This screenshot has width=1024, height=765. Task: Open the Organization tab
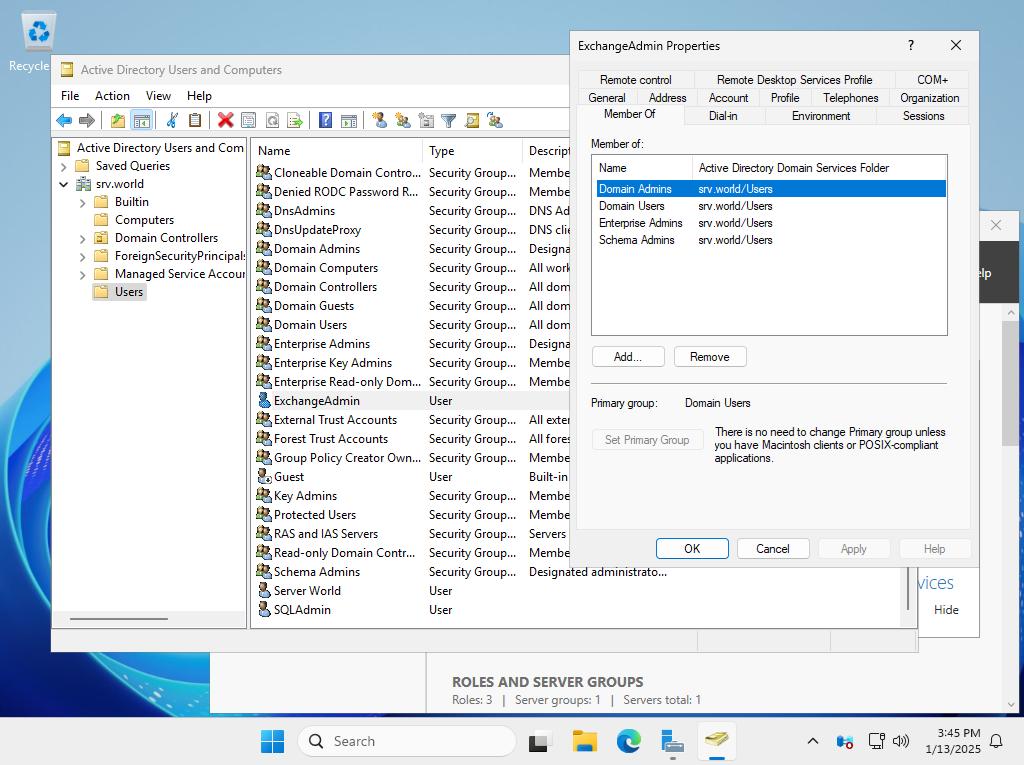tap(929, 98)
